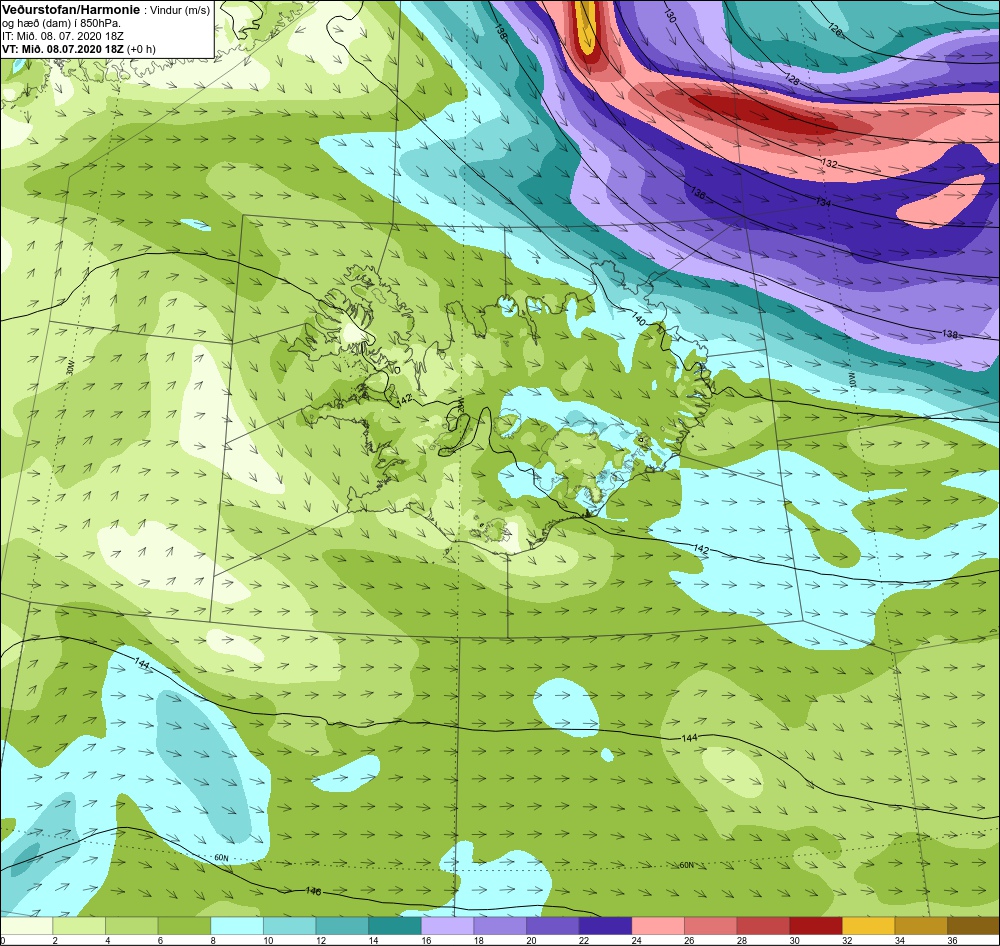Screen dimensions: 1000x946
Task: Click the 2–4 m/s pale green legend swatch
Action: pos(79,925)
